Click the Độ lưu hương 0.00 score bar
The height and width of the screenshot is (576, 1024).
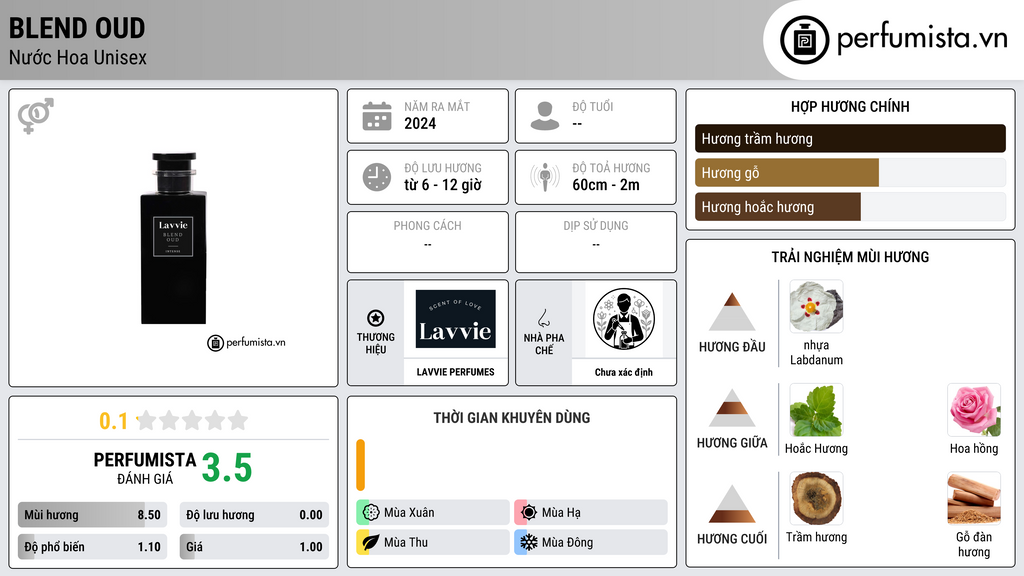(254, 515)
